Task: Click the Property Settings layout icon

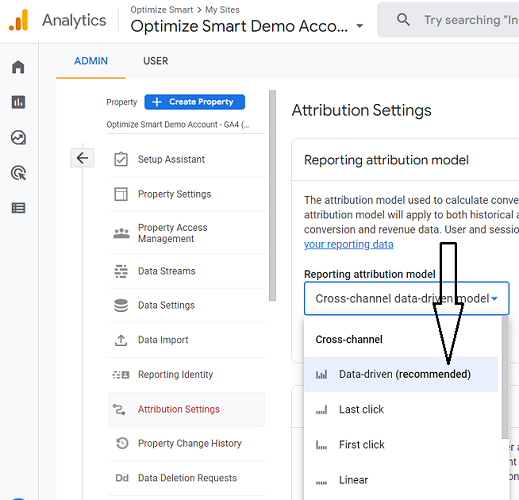Action: (121, 194)
